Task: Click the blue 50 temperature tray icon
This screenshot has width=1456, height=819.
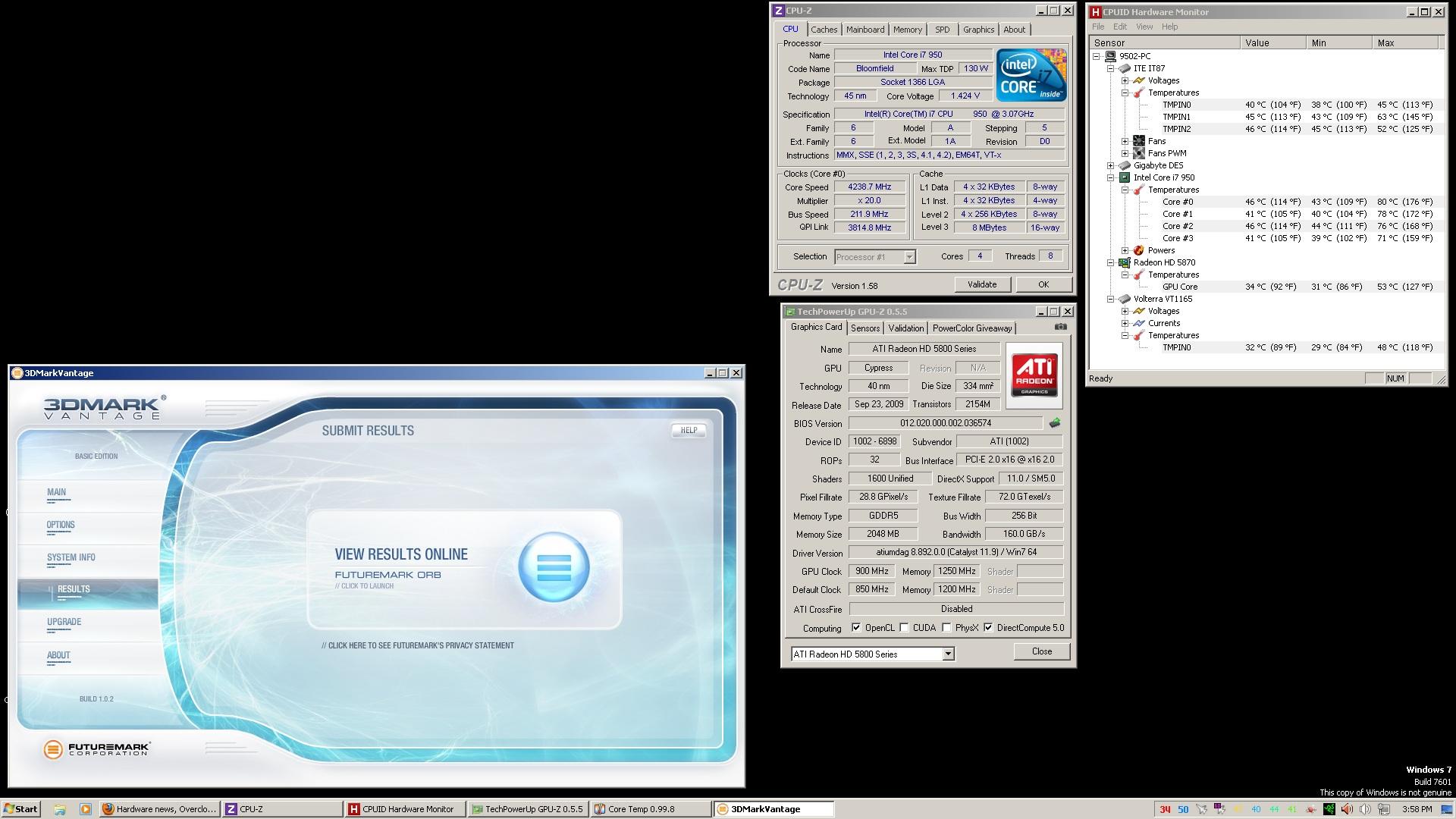Action: tap(1183, 809)
